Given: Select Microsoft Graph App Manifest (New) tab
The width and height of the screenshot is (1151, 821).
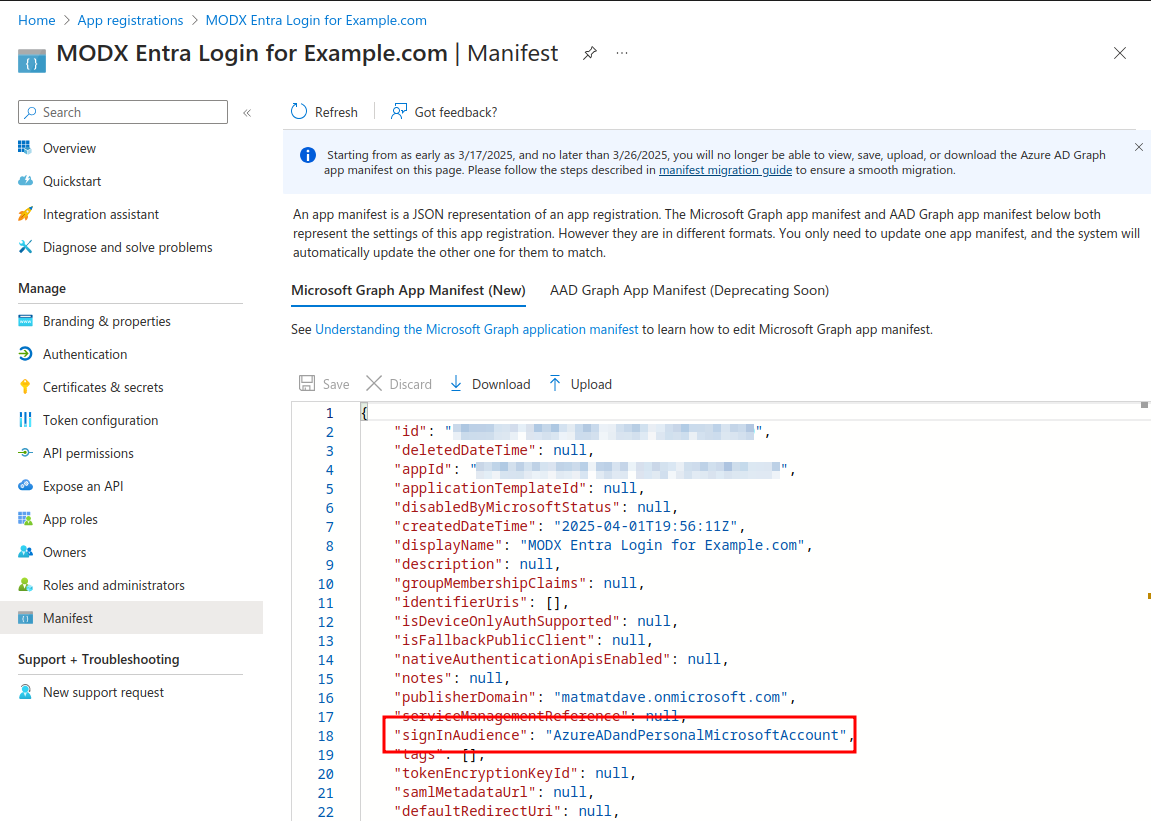Looking at the screenshot, I should 408,291.
